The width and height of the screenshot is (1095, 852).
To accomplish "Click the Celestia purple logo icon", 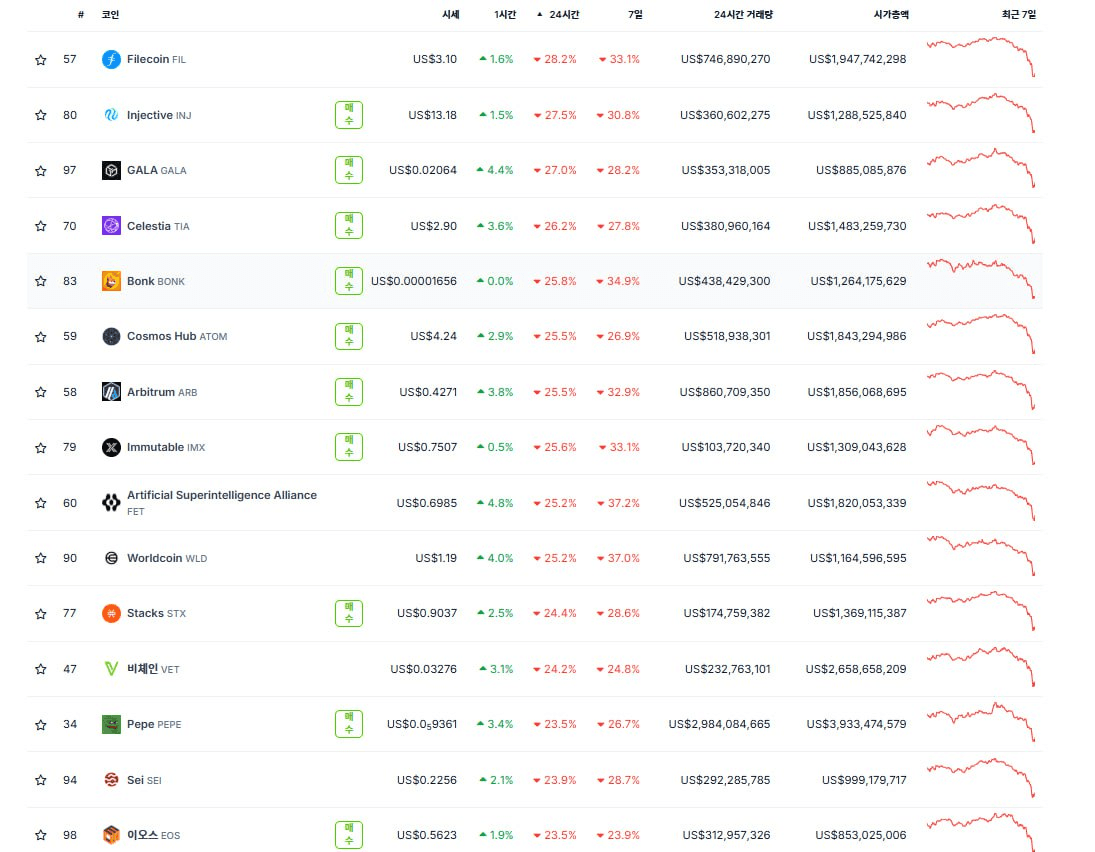I will [111, 226].
